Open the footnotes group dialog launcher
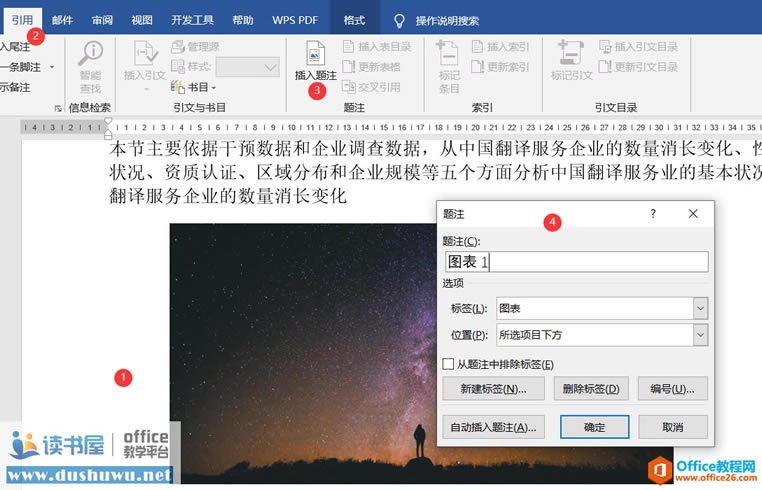 coord(58,108)
